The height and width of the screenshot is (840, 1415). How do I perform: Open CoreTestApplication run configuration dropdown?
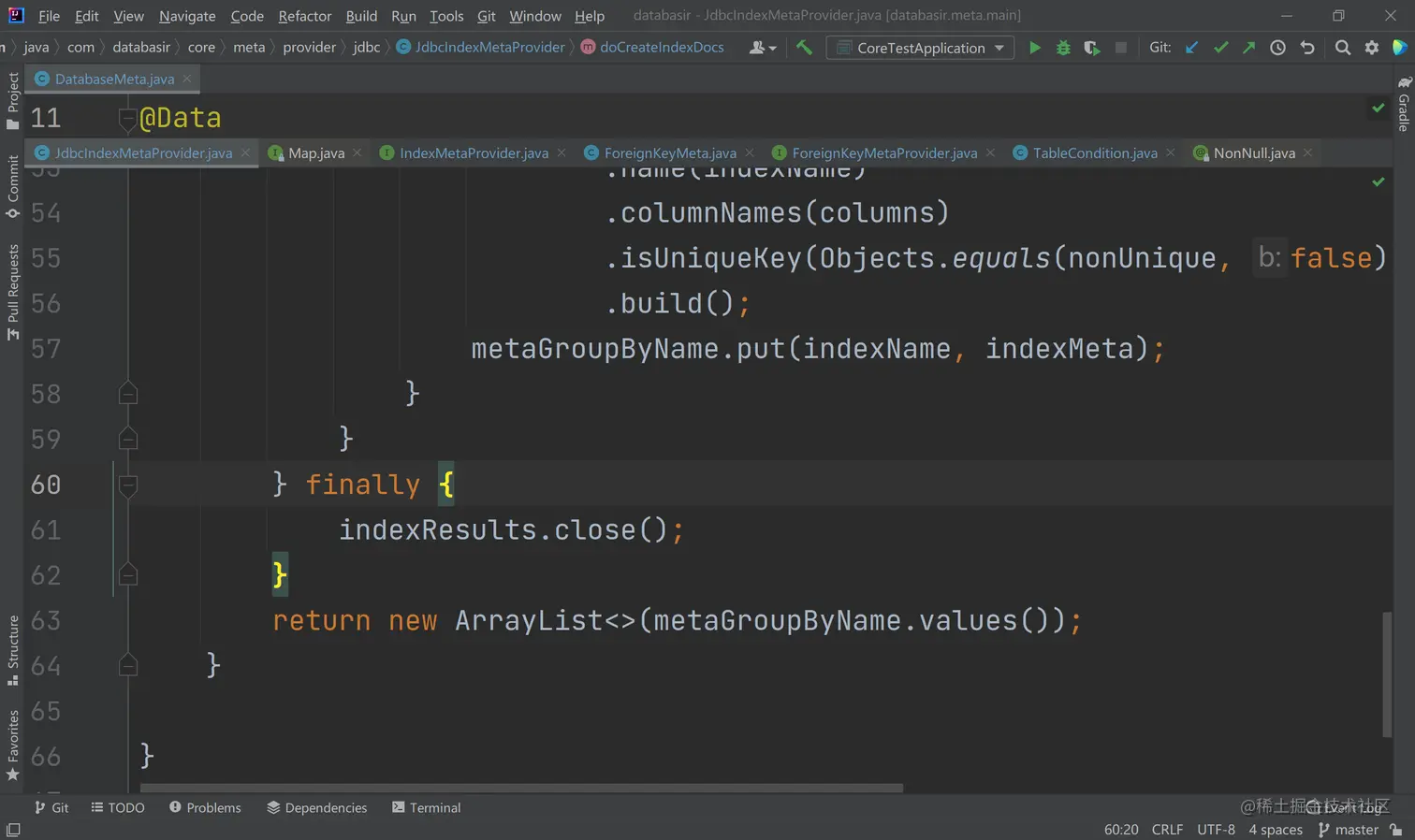coord(920,48)
